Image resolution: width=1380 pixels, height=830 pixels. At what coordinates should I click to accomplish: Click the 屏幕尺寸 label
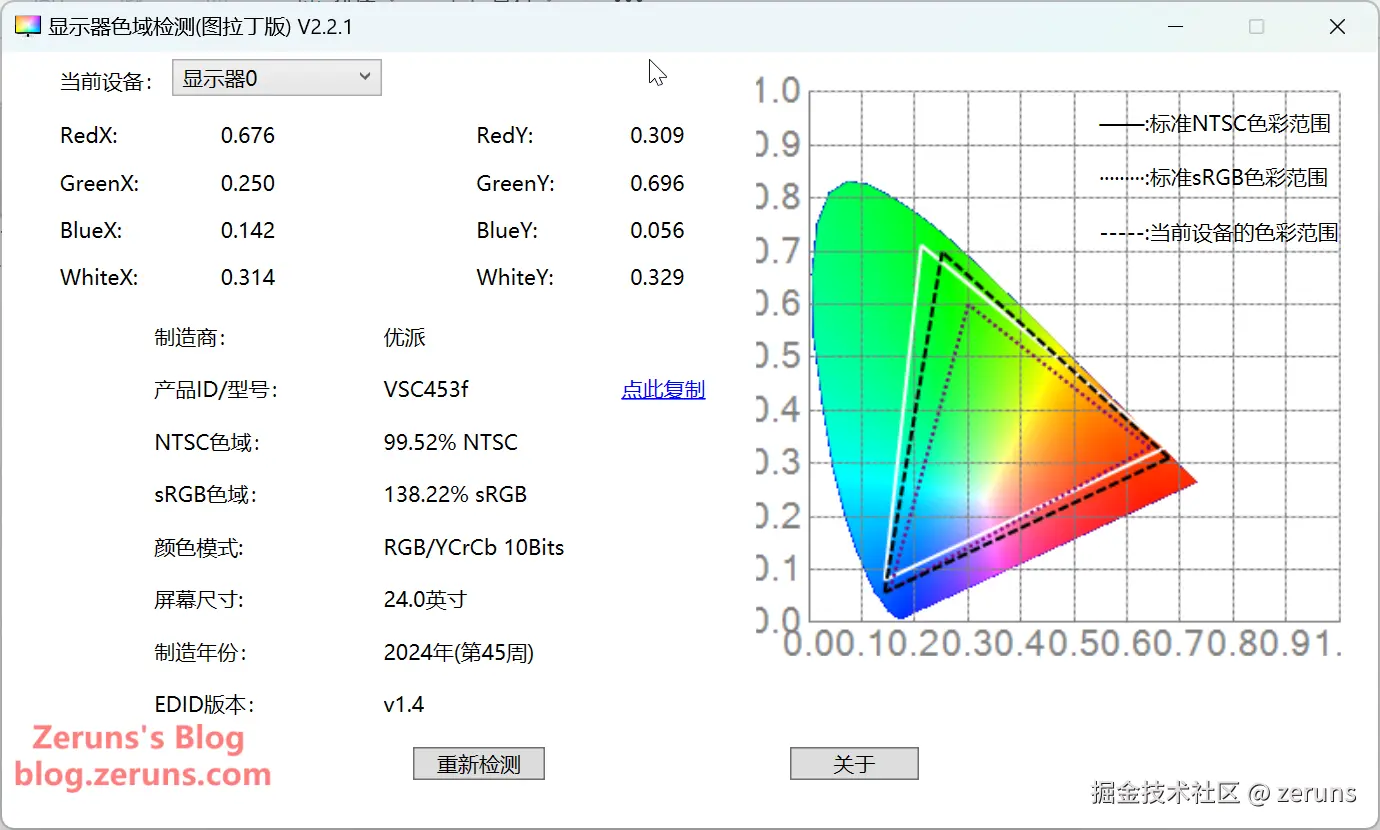tap(199, 600)
